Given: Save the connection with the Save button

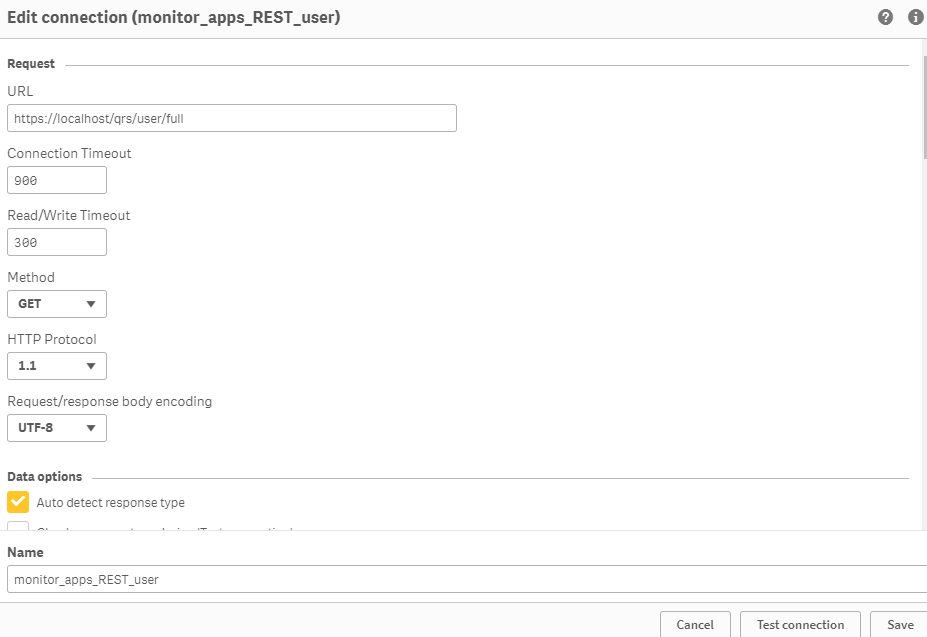Looking at the screenshot, I should coord(899,625).
